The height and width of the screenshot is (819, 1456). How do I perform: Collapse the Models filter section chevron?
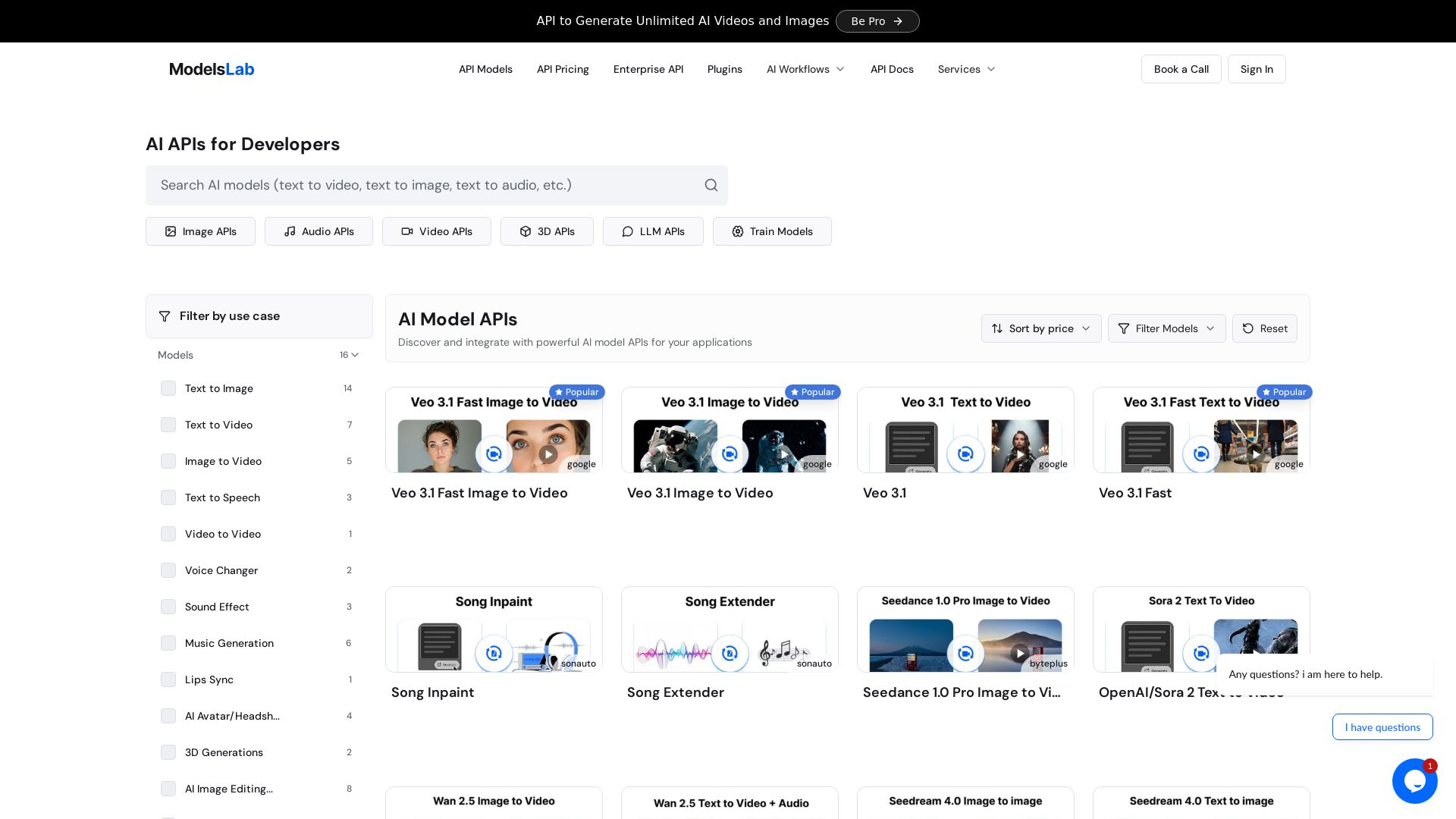(x=355, y=355)
